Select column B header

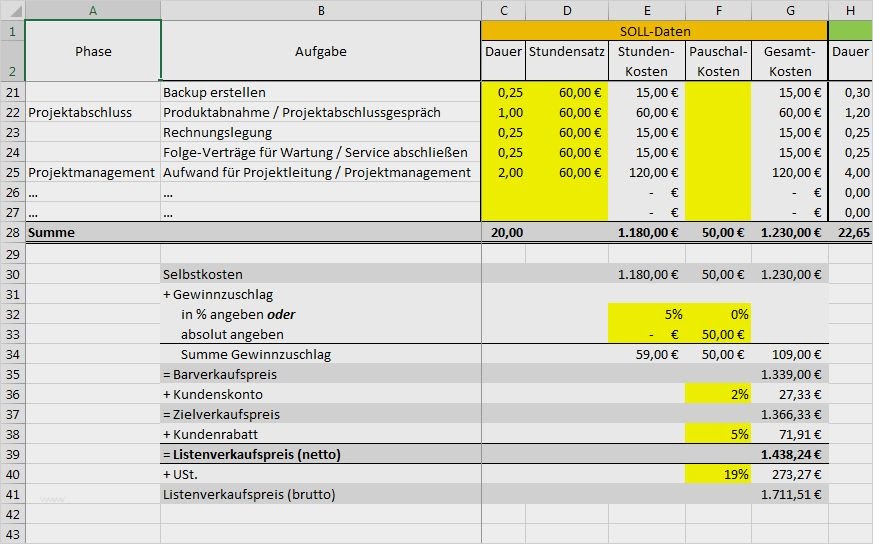click(321, 10)
